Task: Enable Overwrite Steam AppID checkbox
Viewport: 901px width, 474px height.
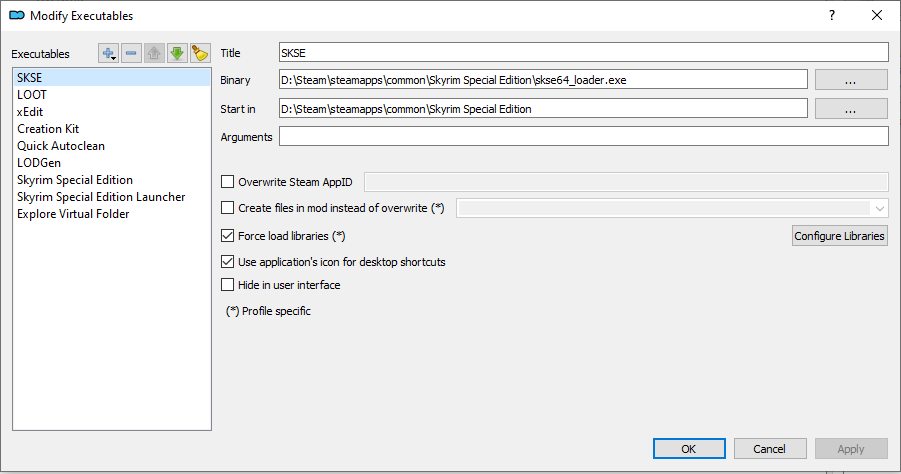Action: coord(228,182)
